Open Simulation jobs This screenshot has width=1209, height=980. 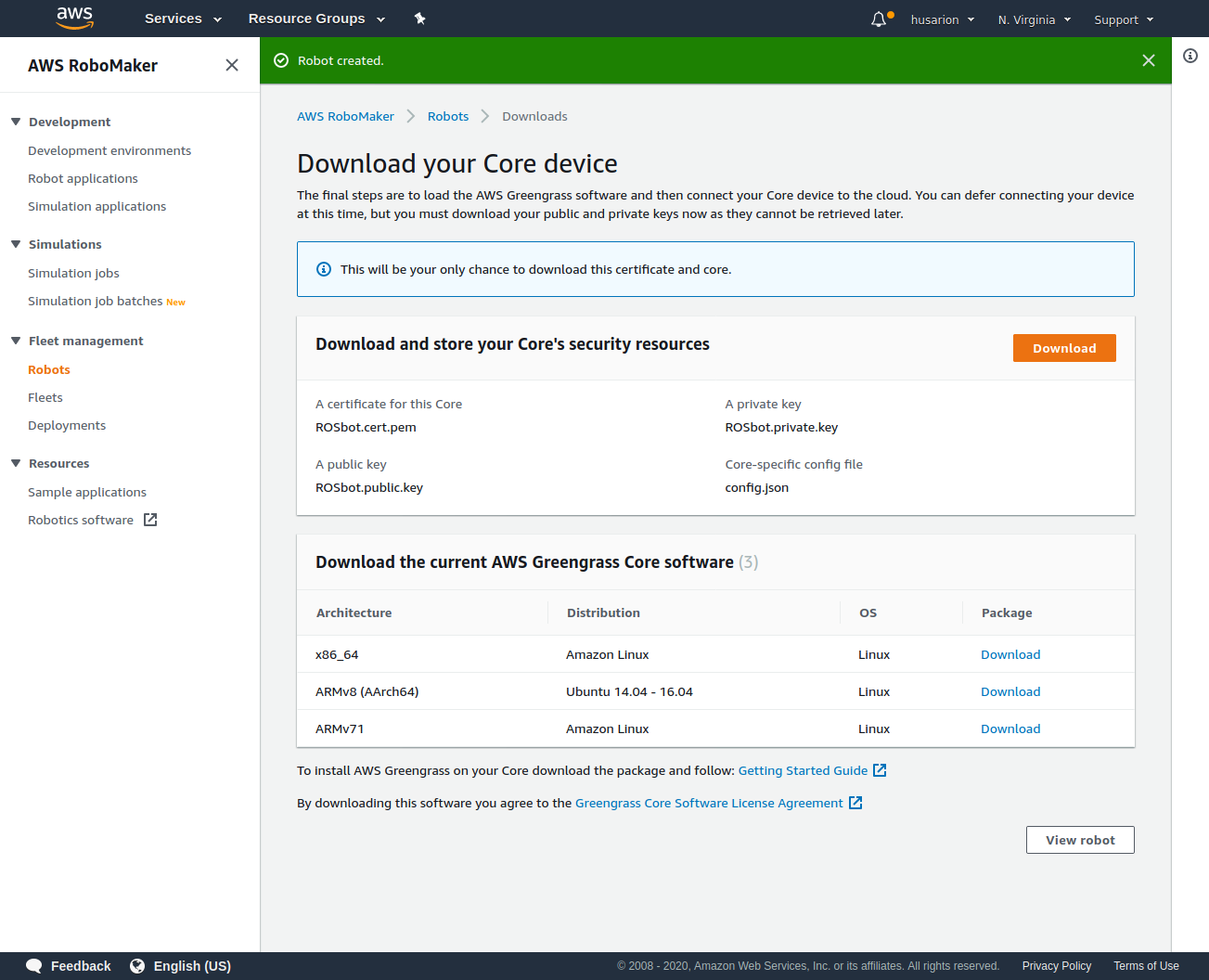pos(73,273)
